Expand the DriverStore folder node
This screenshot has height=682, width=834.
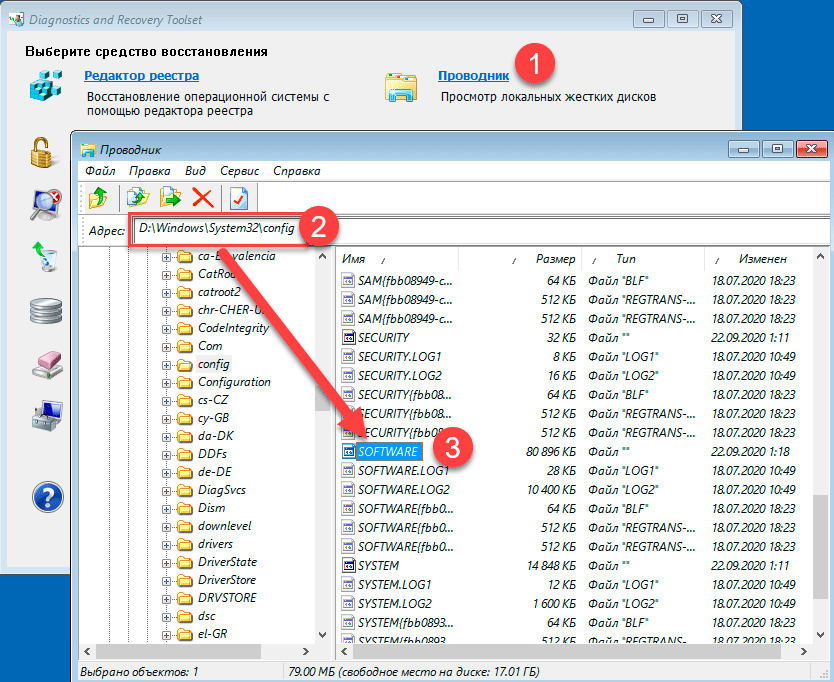[x=167, y=580]
